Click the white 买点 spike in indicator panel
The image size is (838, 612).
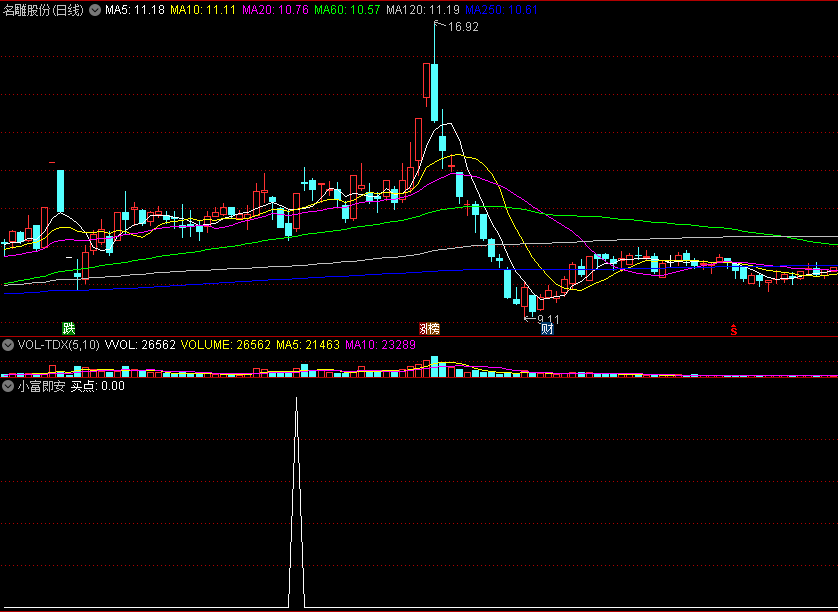coord(297,502)
